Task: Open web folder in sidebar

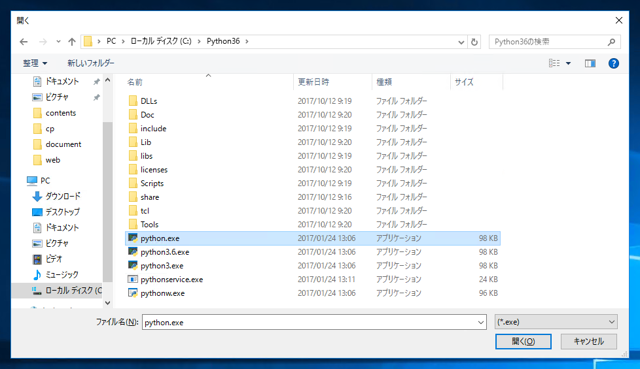Action: [x=53, y=160]
